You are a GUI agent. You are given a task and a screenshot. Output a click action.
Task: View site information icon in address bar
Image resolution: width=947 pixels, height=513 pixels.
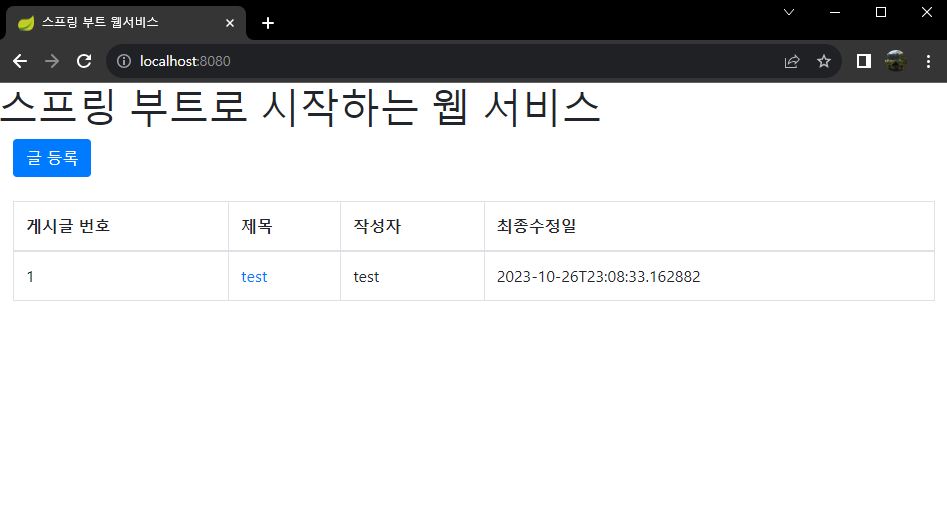[x=124, y=61]
